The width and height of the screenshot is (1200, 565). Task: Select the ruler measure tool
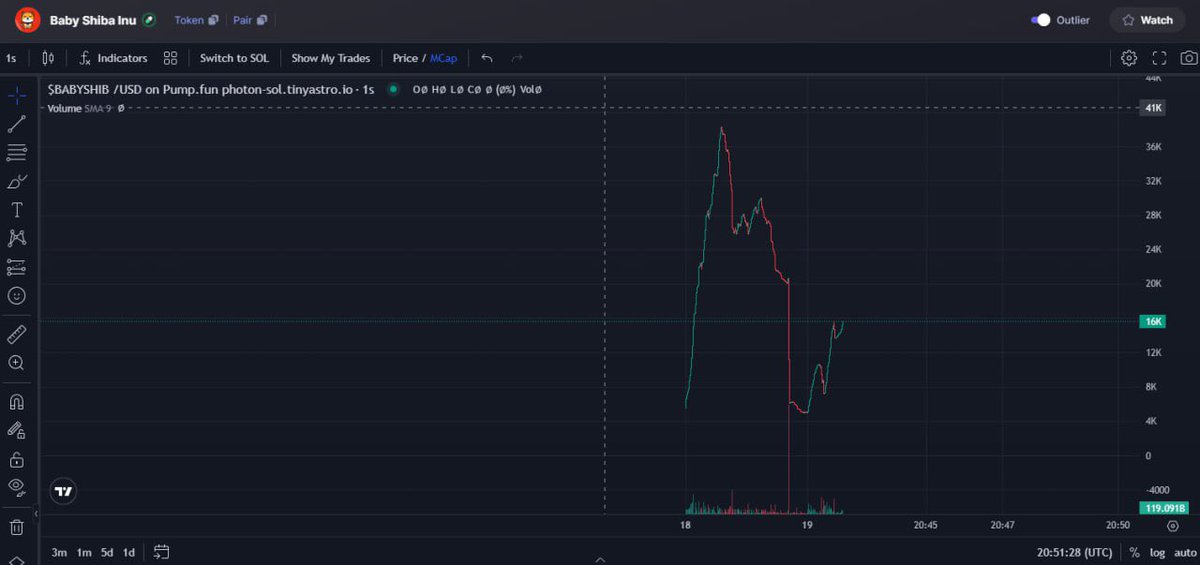[17, 334]
